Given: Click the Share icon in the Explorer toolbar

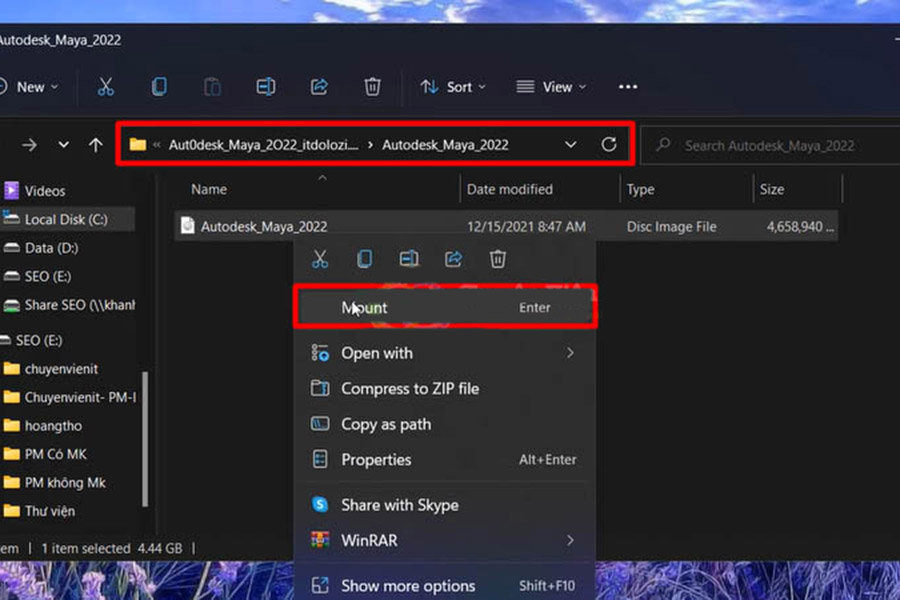Looking at the screenshot, I should coord(319,87).
